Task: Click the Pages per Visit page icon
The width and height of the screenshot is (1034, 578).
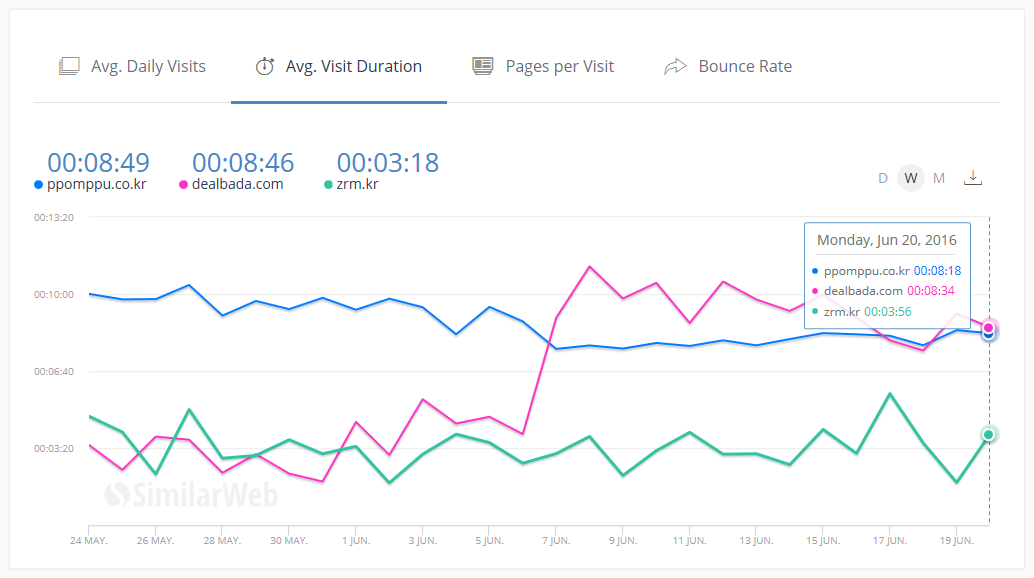Action: (483, 67)
